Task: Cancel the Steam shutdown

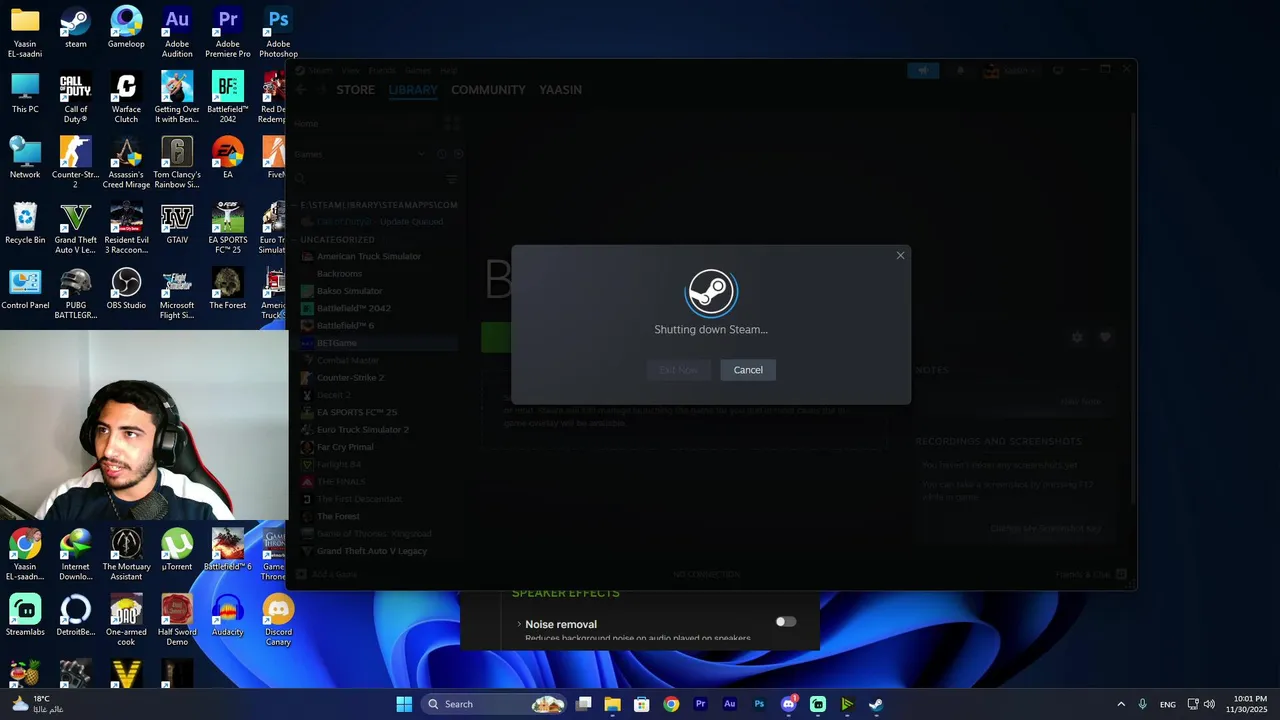Action: [748, 370]
